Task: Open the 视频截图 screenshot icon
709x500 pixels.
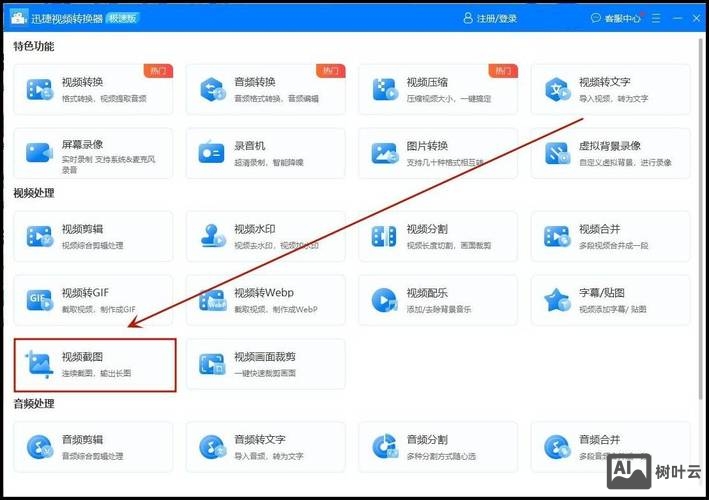Action: 39,364
